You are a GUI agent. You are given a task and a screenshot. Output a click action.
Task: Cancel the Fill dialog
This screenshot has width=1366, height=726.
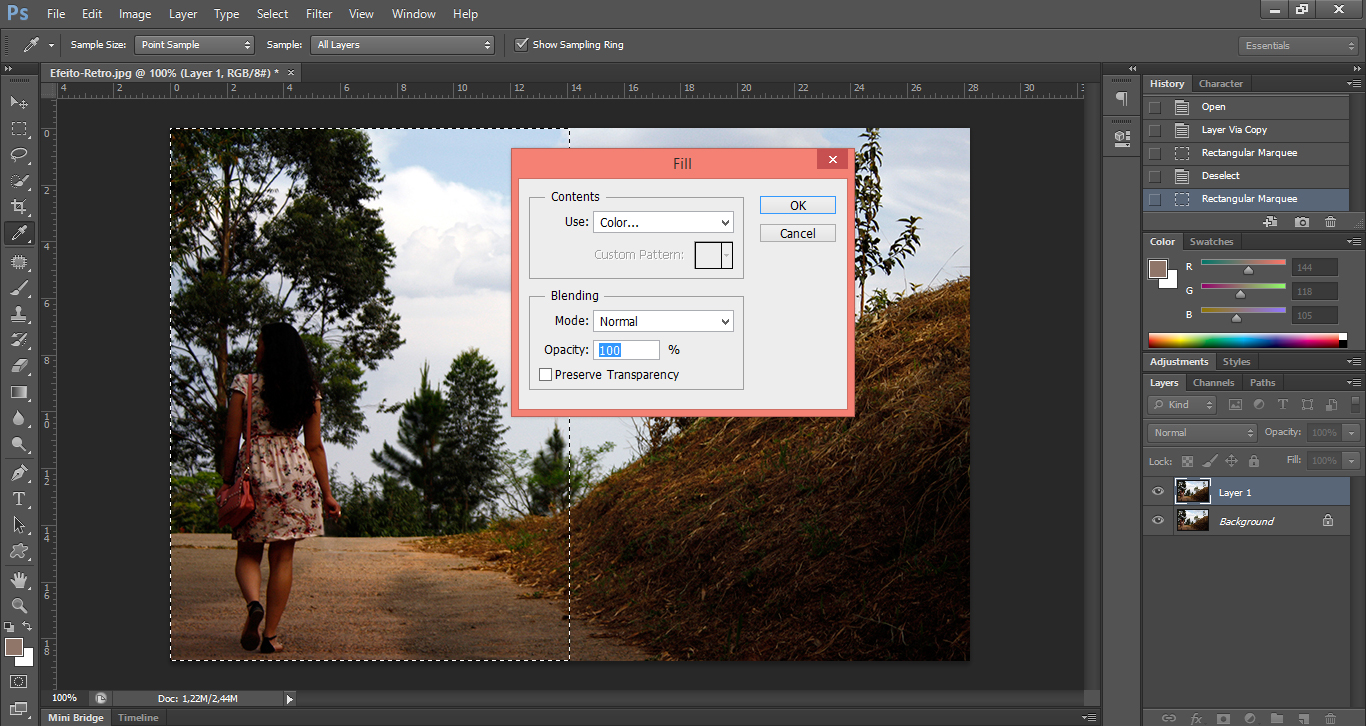(x=797, y=233)
